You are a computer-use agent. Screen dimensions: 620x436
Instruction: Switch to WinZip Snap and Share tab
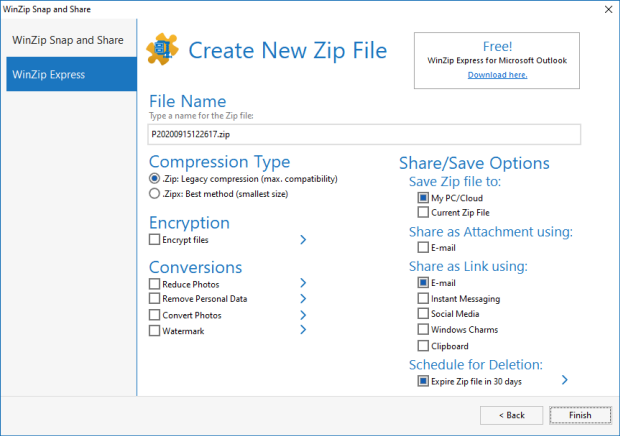(x=72, y=40)
